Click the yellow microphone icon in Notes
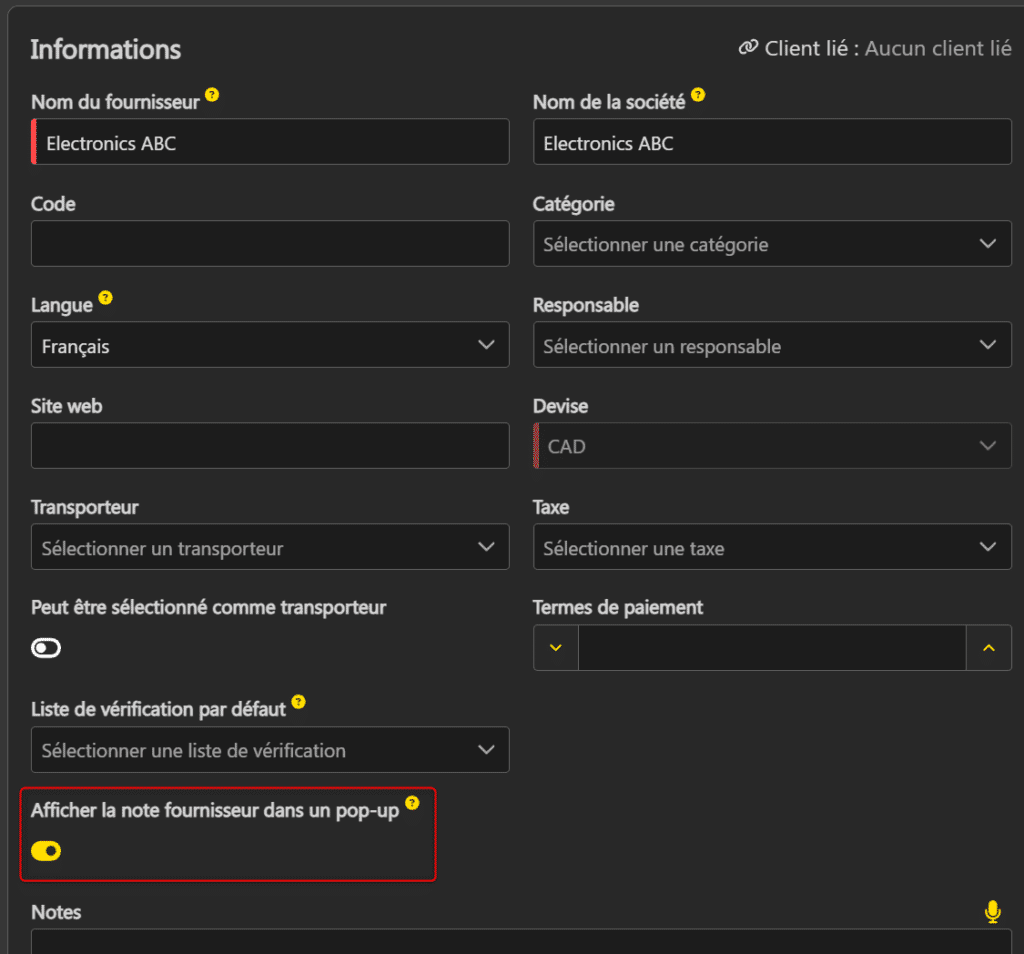The height and width of the screenshot is (954, 1024). coord(992,911)
